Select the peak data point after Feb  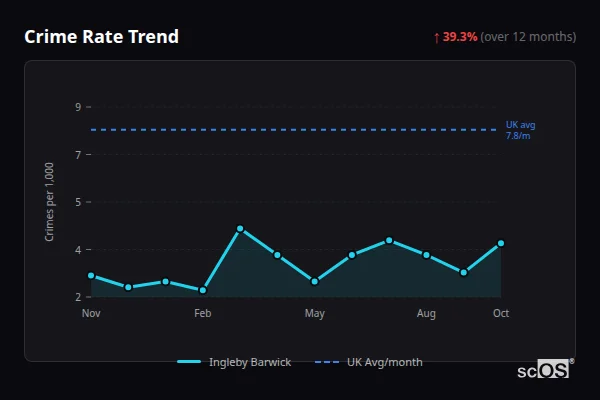240,229
